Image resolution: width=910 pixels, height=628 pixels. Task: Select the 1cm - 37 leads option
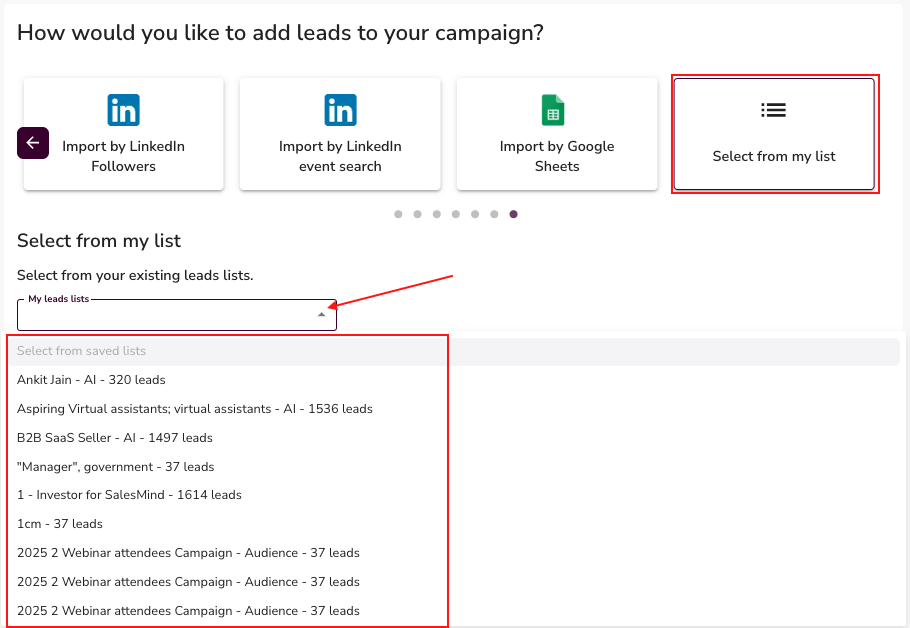click(60, 524)
